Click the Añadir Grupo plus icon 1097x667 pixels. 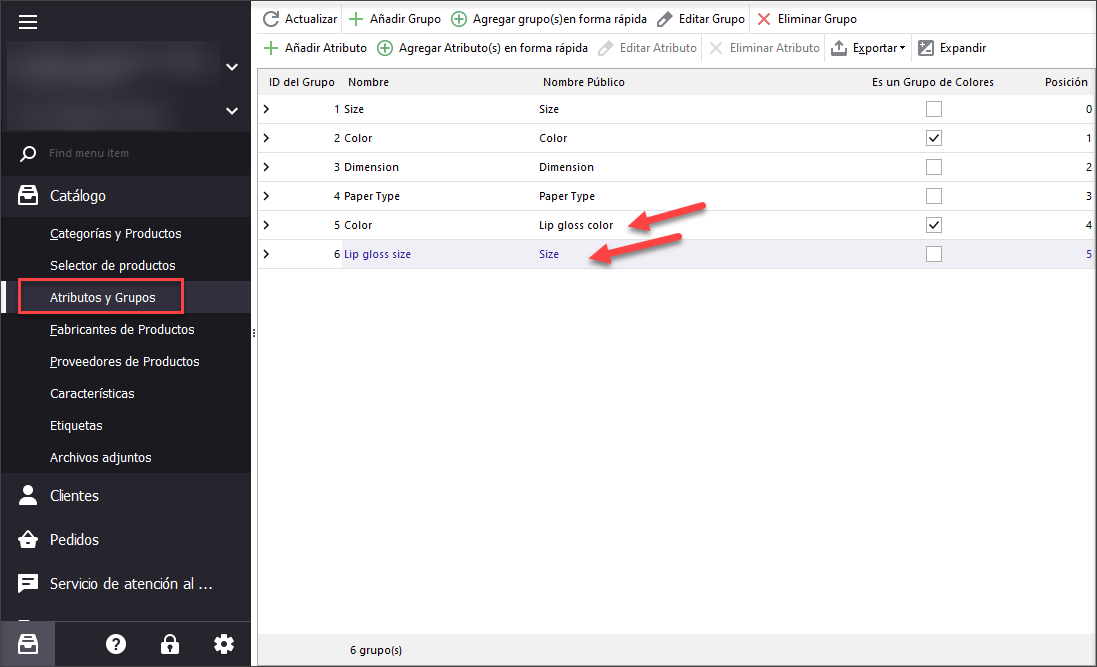tap(356, 19)
